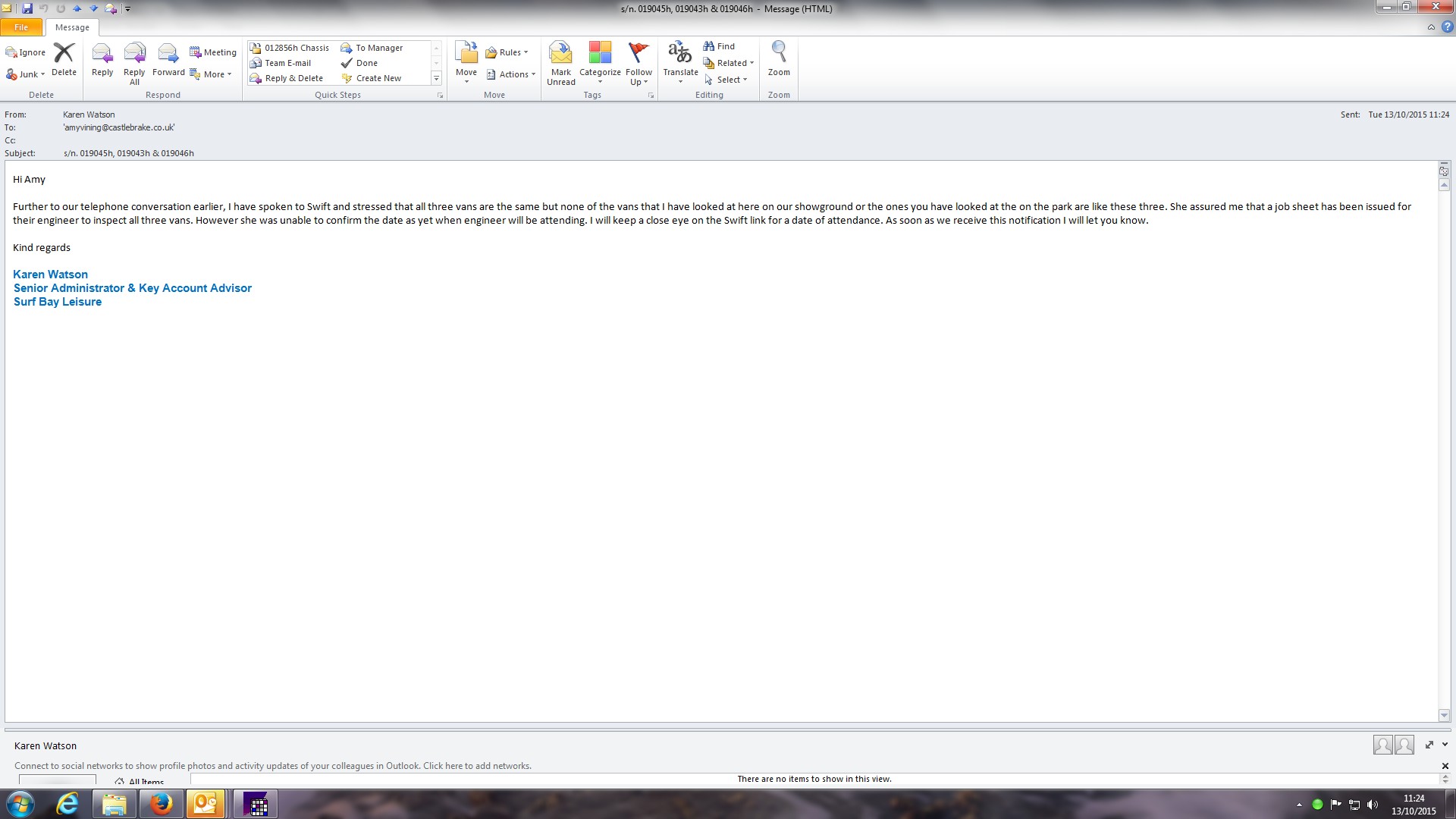
Task: Open the File tab
Action: (21, 27)
